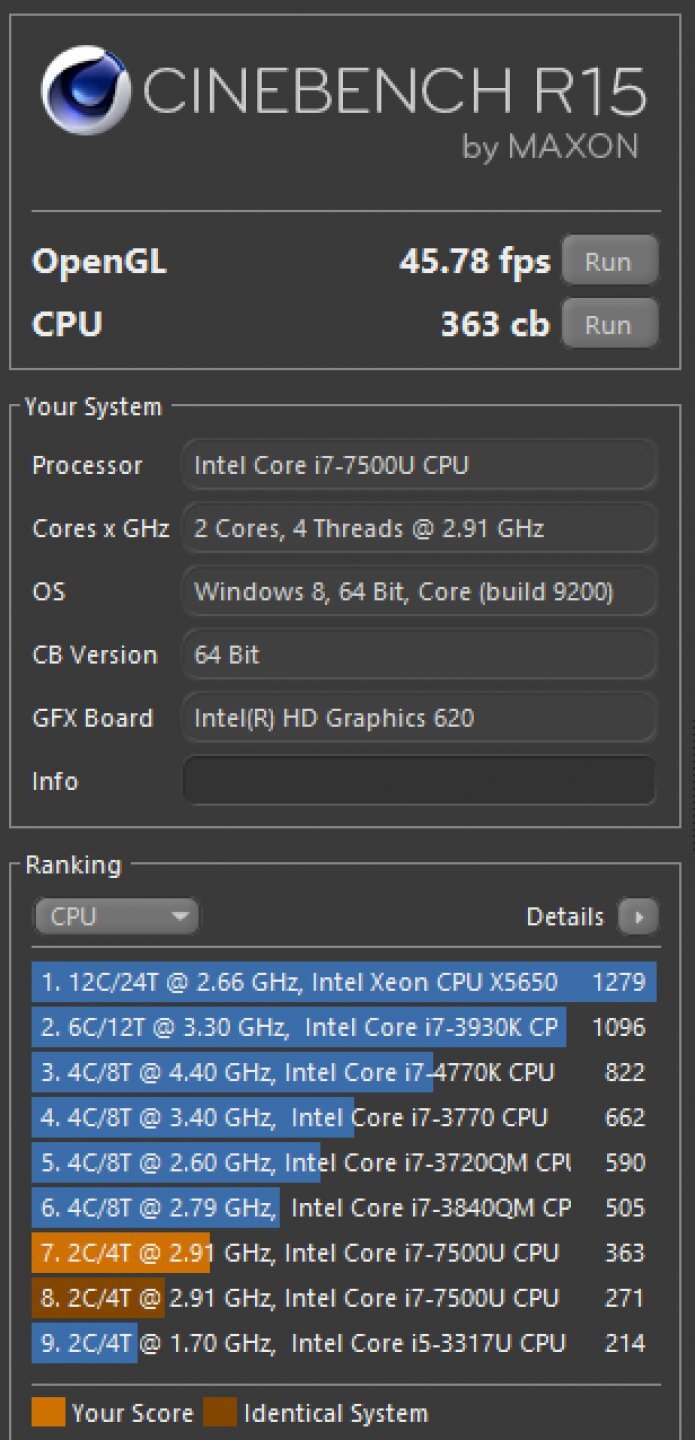Viewport: 695px width, 1440px height.
Task: Select the Processor field showing i7-7500U
Action: coord(418,465)
